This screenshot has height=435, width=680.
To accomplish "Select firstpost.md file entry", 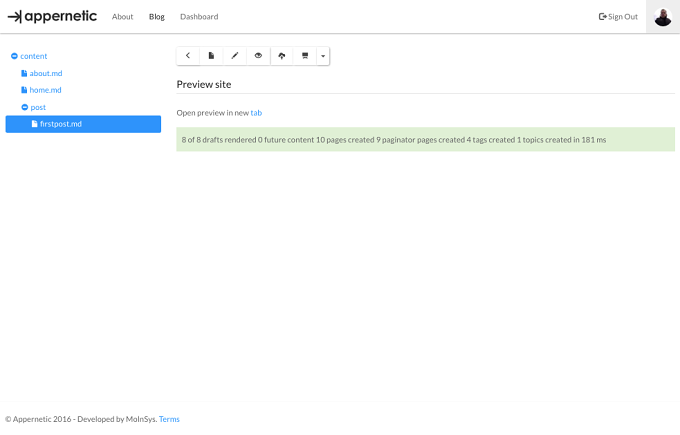I will coord(83,124).
